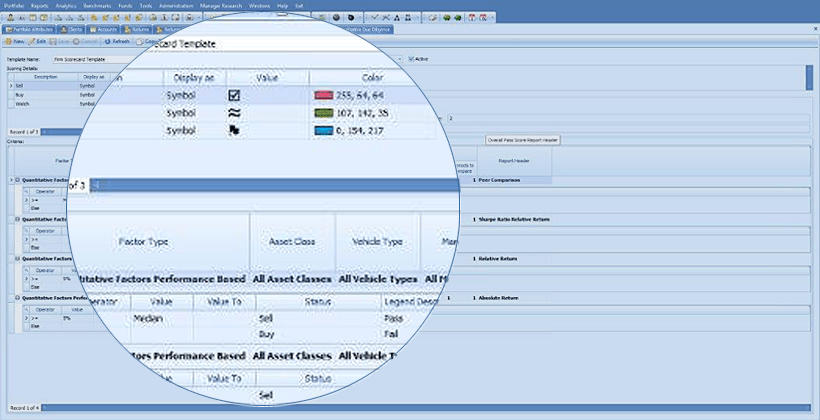Click the approximately-equal symbol in Value column
Screen dimensions: 820x420
(234, 113)
